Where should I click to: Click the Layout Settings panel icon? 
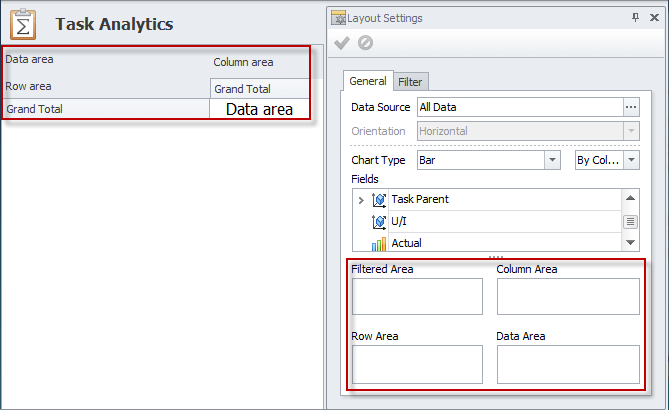click(x=338, y=17)
